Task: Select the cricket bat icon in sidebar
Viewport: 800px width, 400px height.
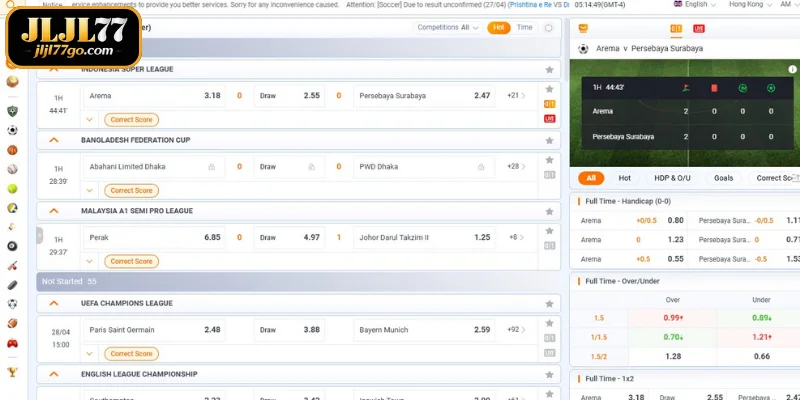Action: click(x=12, y=266)
